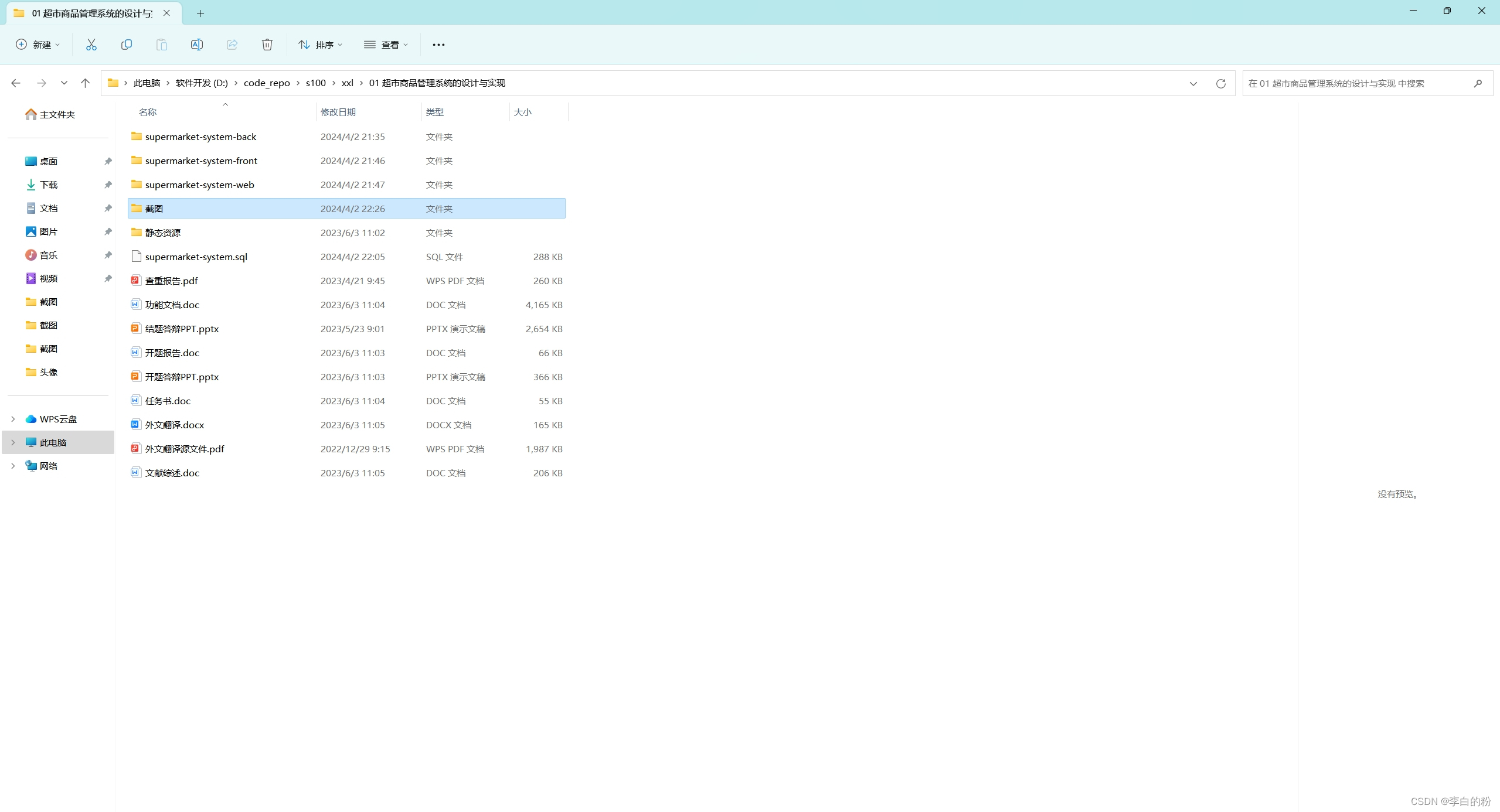
Task: Click the 文档 pin icon
Action: (108, 208)
